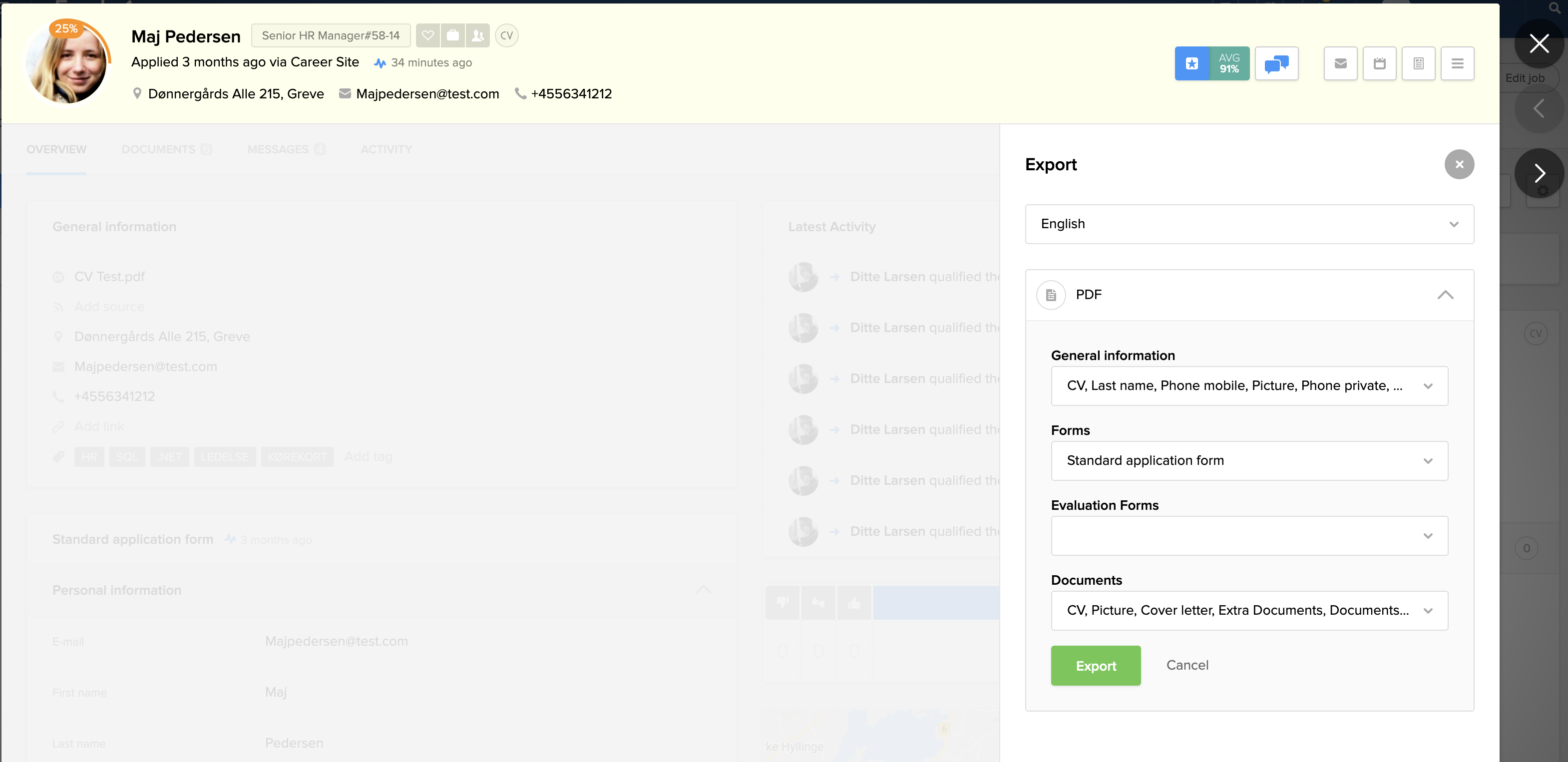Collapse the Personal information section chevron

(x=703, y=590)
